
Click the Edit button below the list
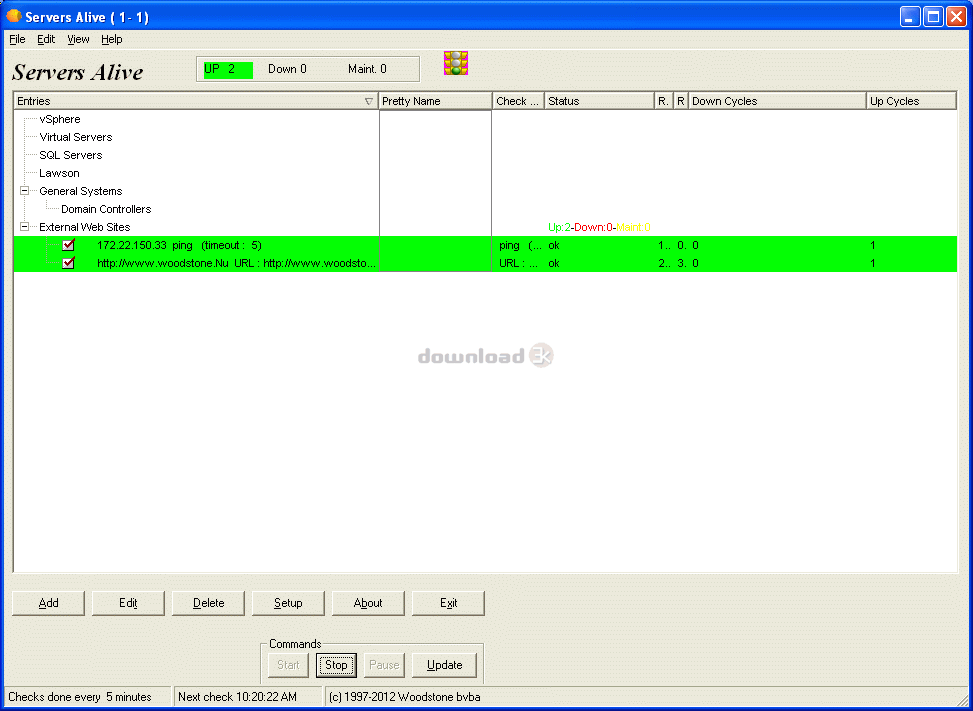[x=128, y=603]
